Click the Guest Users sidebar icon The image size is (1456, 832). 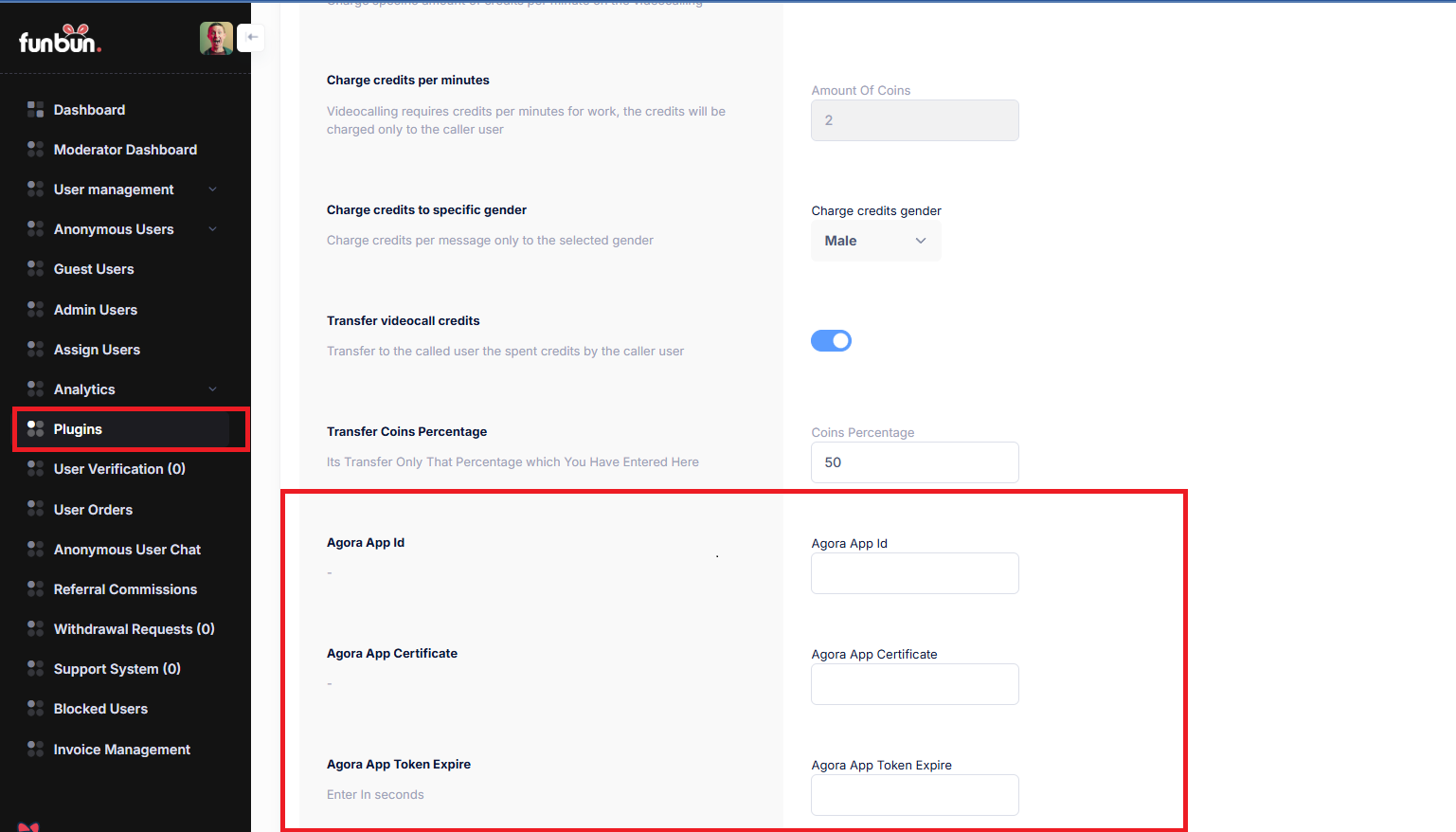[x=36, y=269]
